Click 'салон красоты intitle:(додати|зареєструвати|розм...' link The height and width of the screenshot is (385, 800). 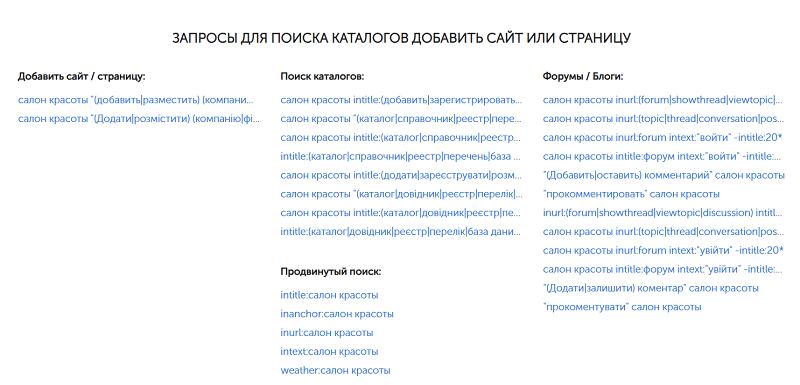pos(401,175)
